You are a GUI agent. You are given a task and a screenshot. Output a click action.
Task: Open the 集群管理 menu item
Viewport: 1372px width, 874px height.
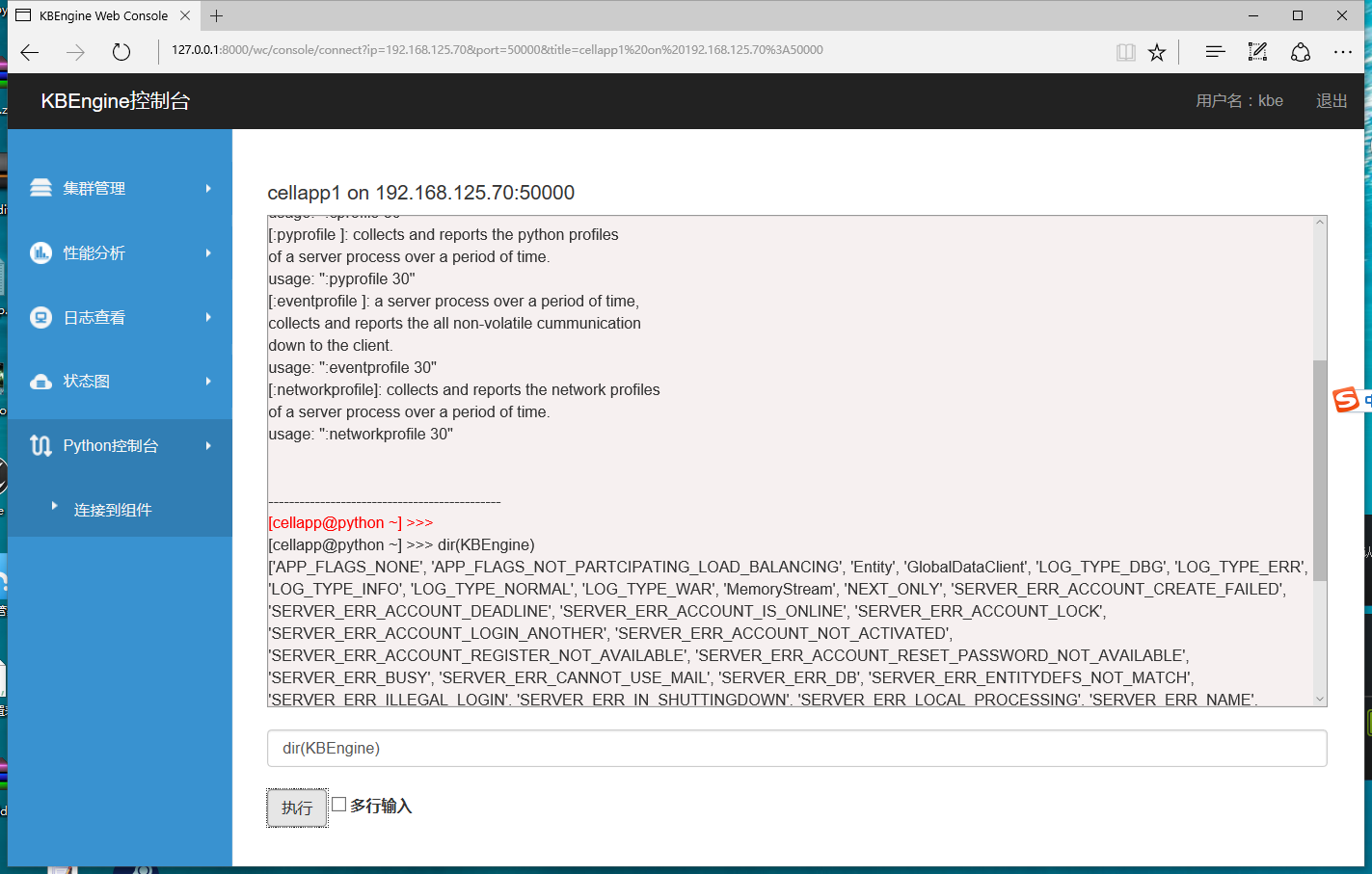120,188
